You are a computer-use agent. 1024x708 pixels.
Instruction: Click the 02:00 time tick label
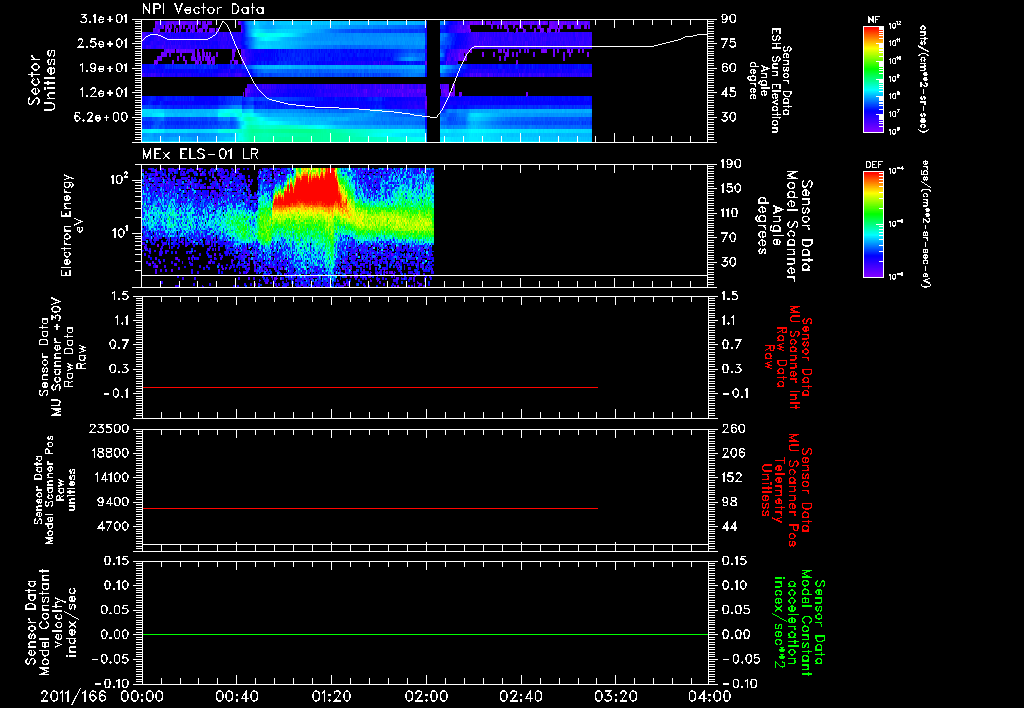[426, 696]
